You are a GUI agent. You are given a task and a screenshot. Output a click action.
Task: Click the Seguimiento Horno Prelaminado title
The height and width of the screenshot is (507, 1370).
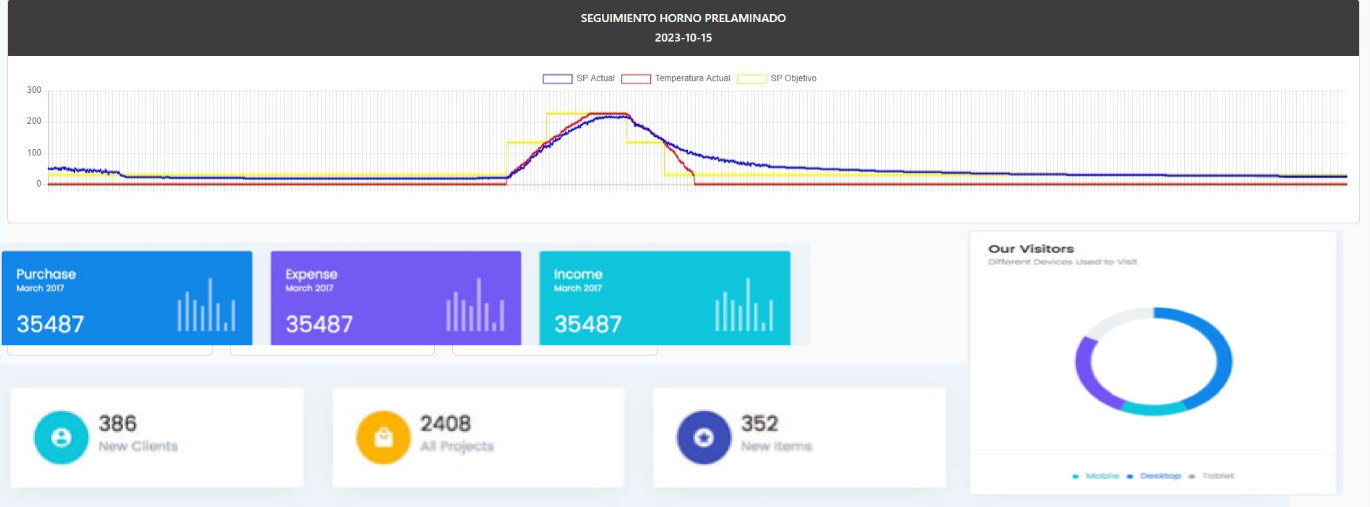click(x=683, y=18)
